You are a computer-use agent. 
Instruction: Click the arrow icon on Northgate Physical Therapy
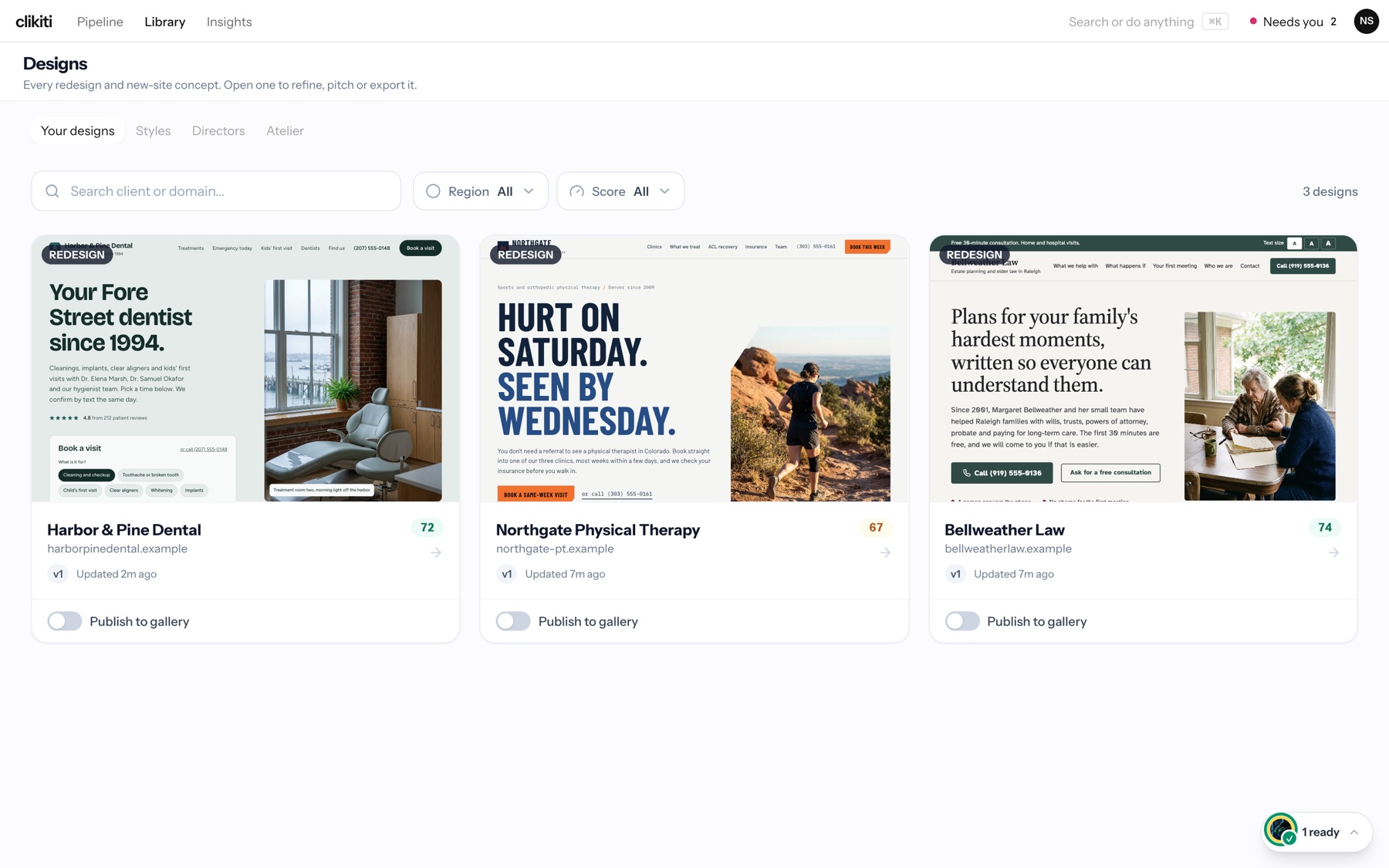[x=885, y=552]
